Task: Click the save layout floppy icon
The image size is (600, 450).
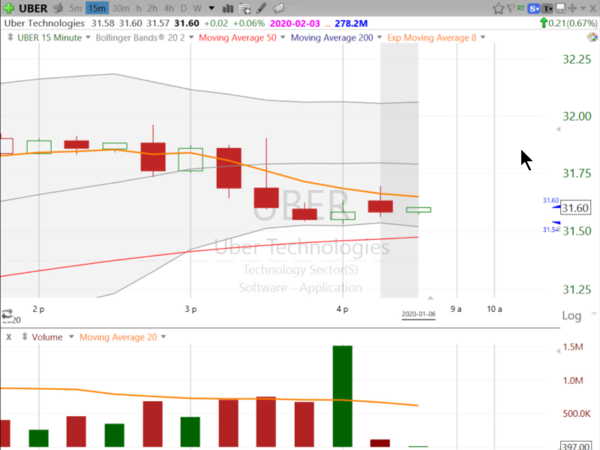Action: click(560, 8)
